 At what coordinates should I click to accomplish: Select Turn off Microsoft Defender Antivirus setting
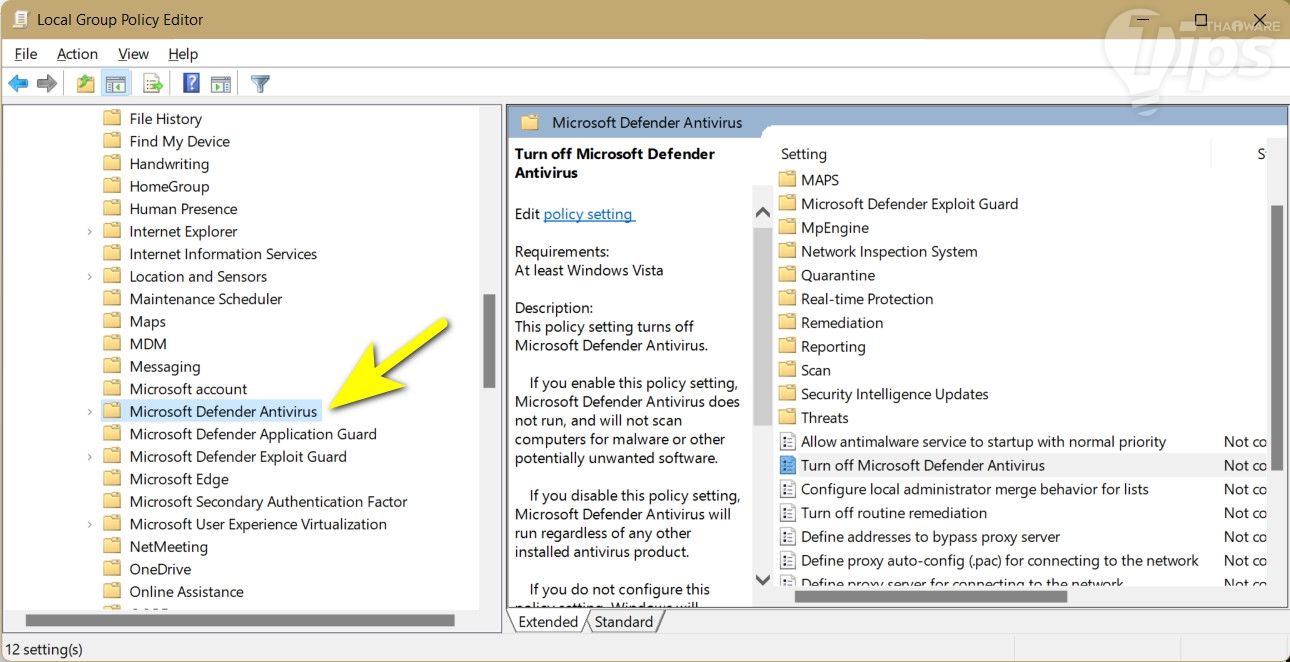(x=923, y=465)
